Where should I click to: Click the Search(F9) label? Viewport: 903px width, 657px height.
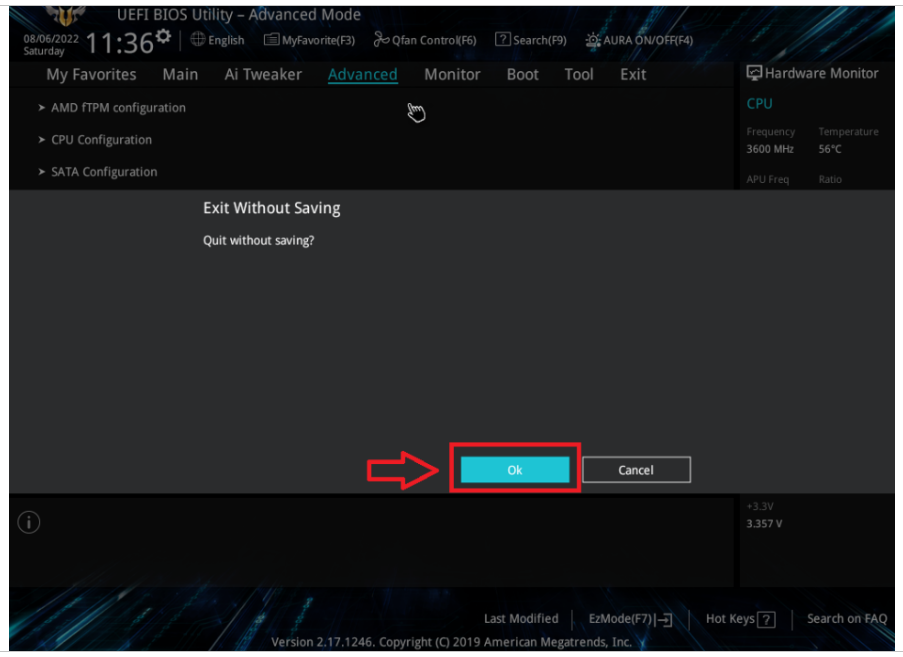pyautogui.click(x=540, y=40)
